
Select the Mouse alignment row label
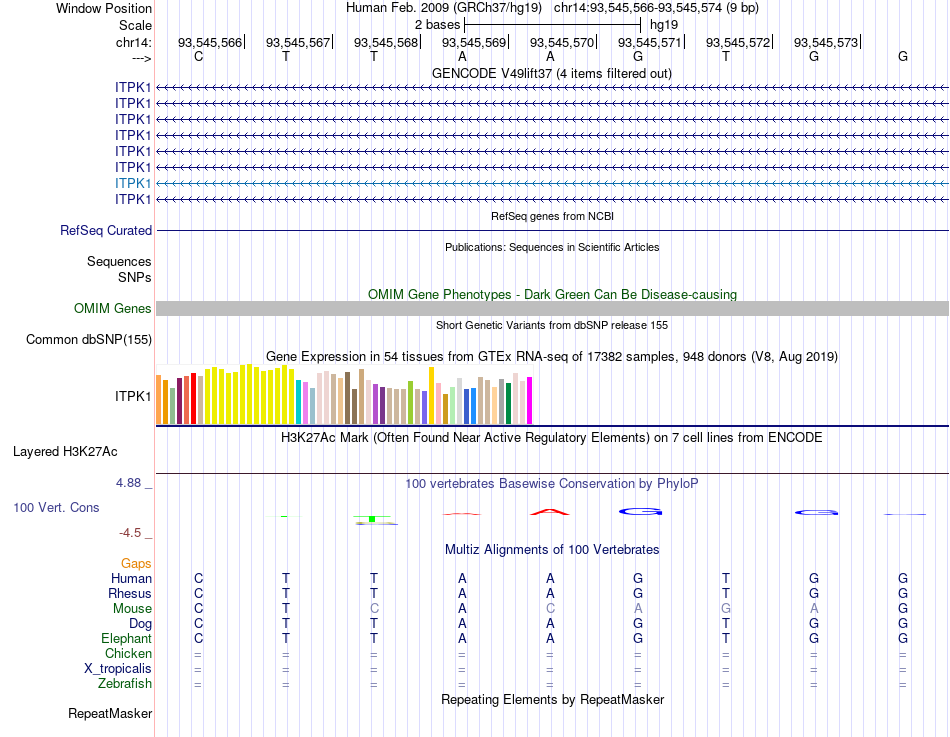[x=132, y=609]
